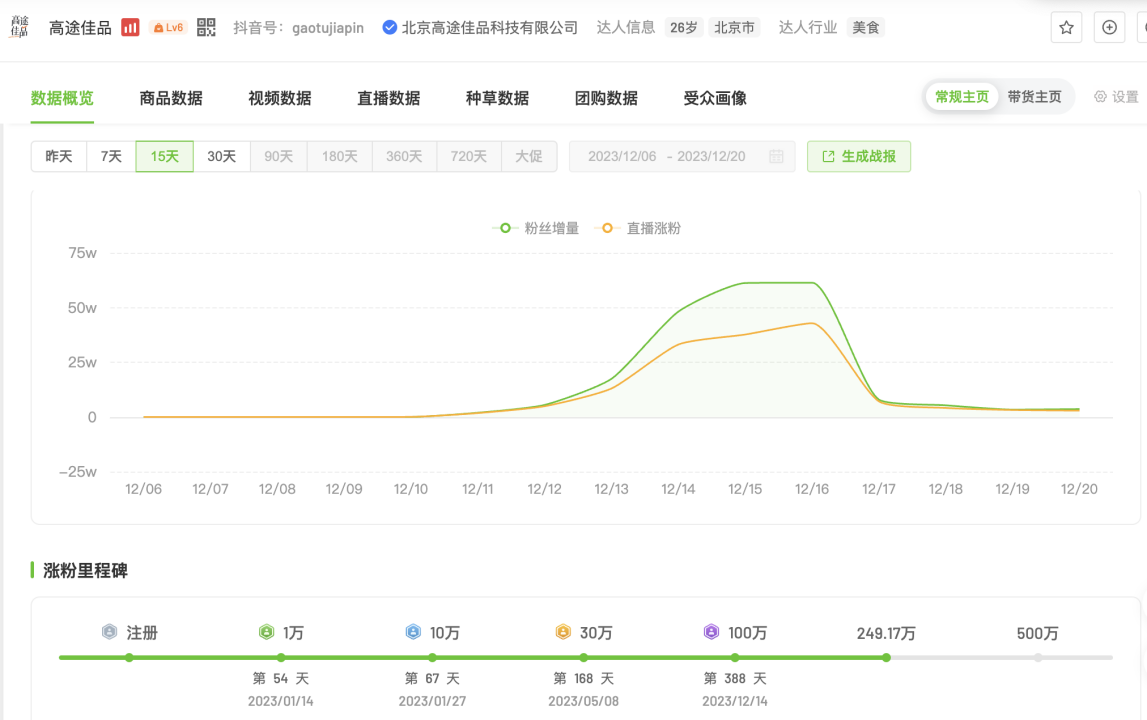Click the 30万 milestone point on progress bar
The height and width of the screenshot is (720, 1147).
point(584,657)
